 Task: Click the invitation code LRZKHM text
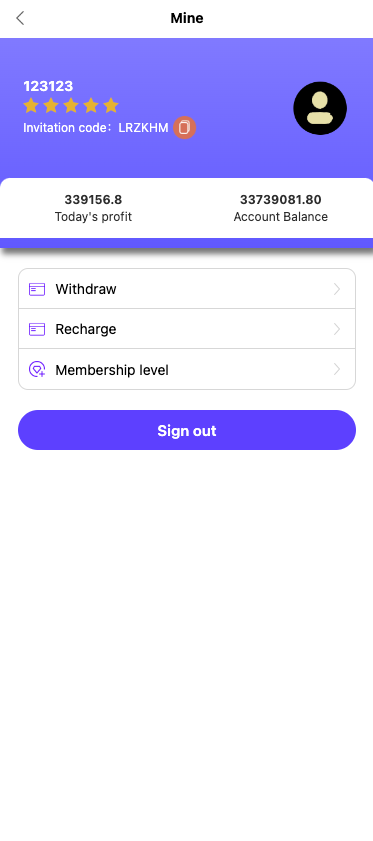point(143,128)
